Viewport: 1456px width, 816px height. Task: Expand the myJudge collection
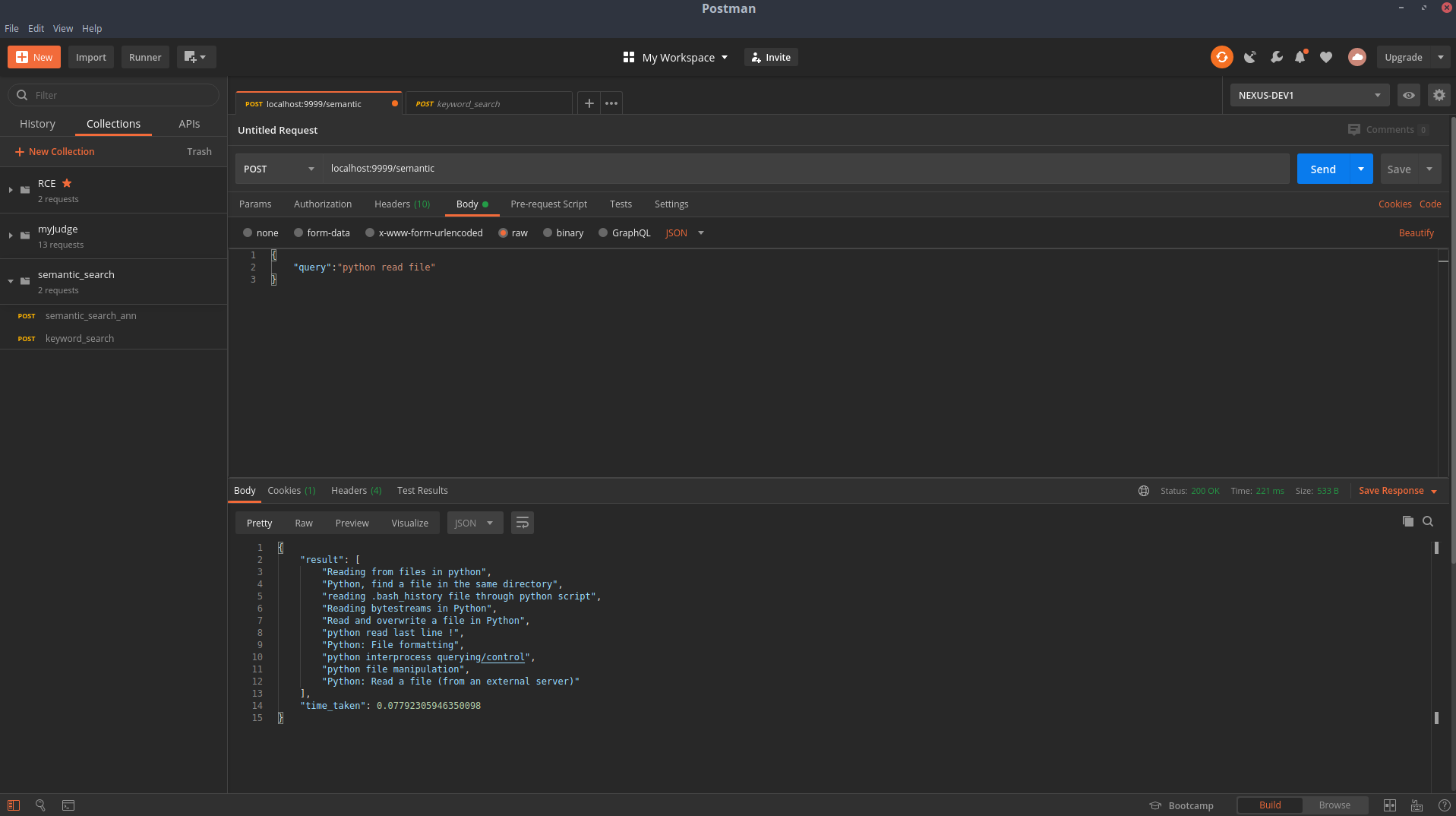click(x=11, y=236)
